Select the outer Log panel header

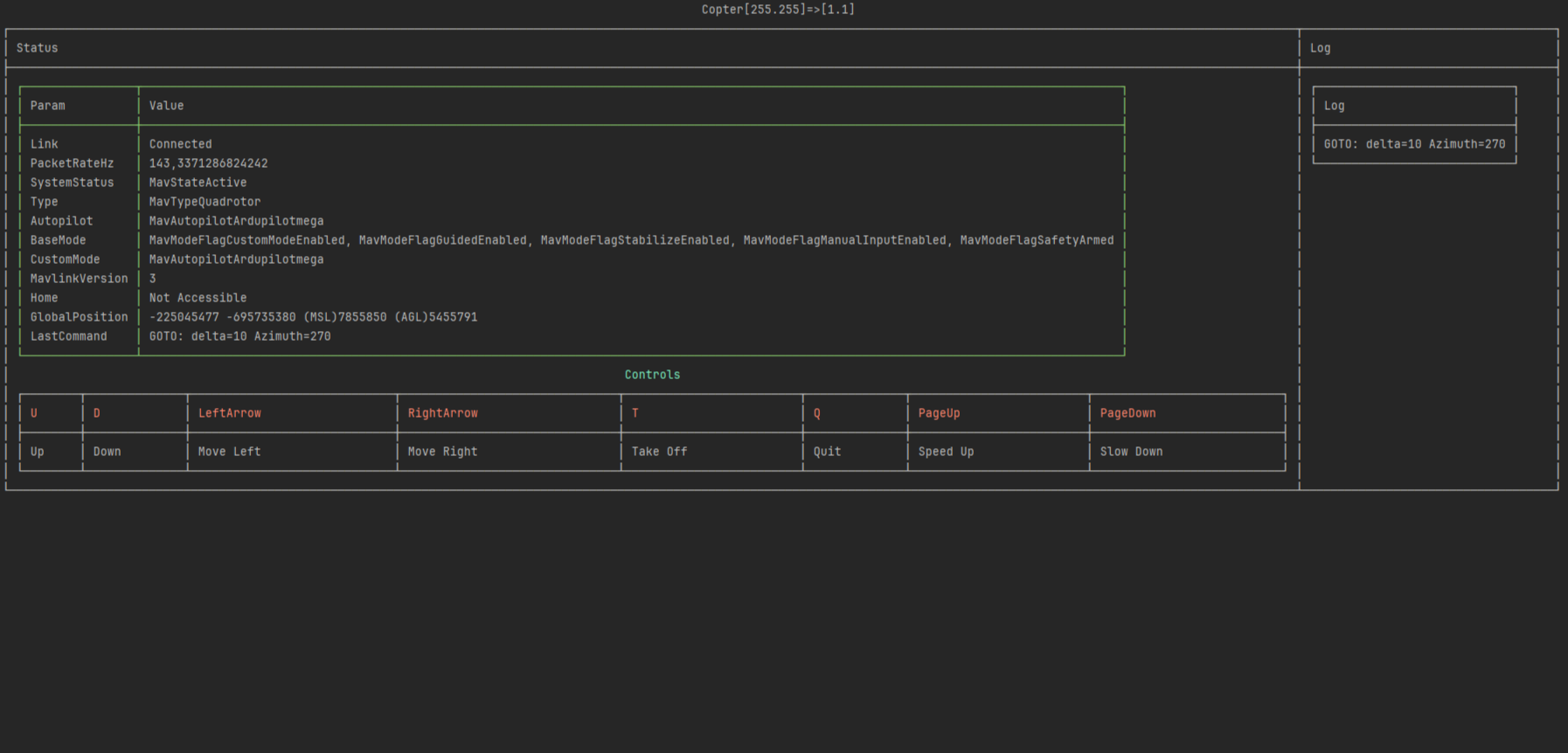click(1321, 48)
